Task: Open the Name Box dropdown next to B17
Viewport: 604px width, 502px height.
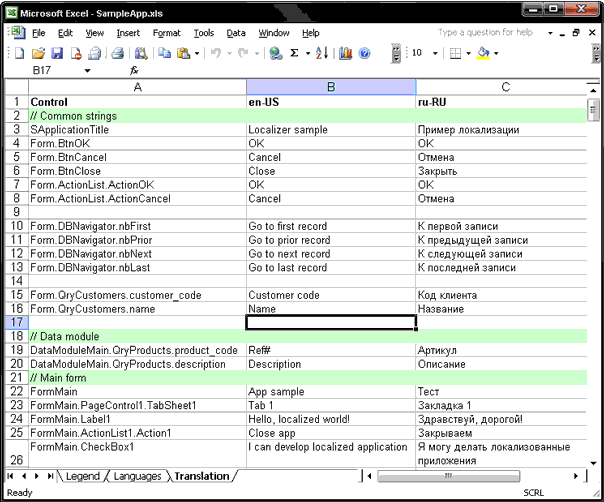Action: (87, 71)
